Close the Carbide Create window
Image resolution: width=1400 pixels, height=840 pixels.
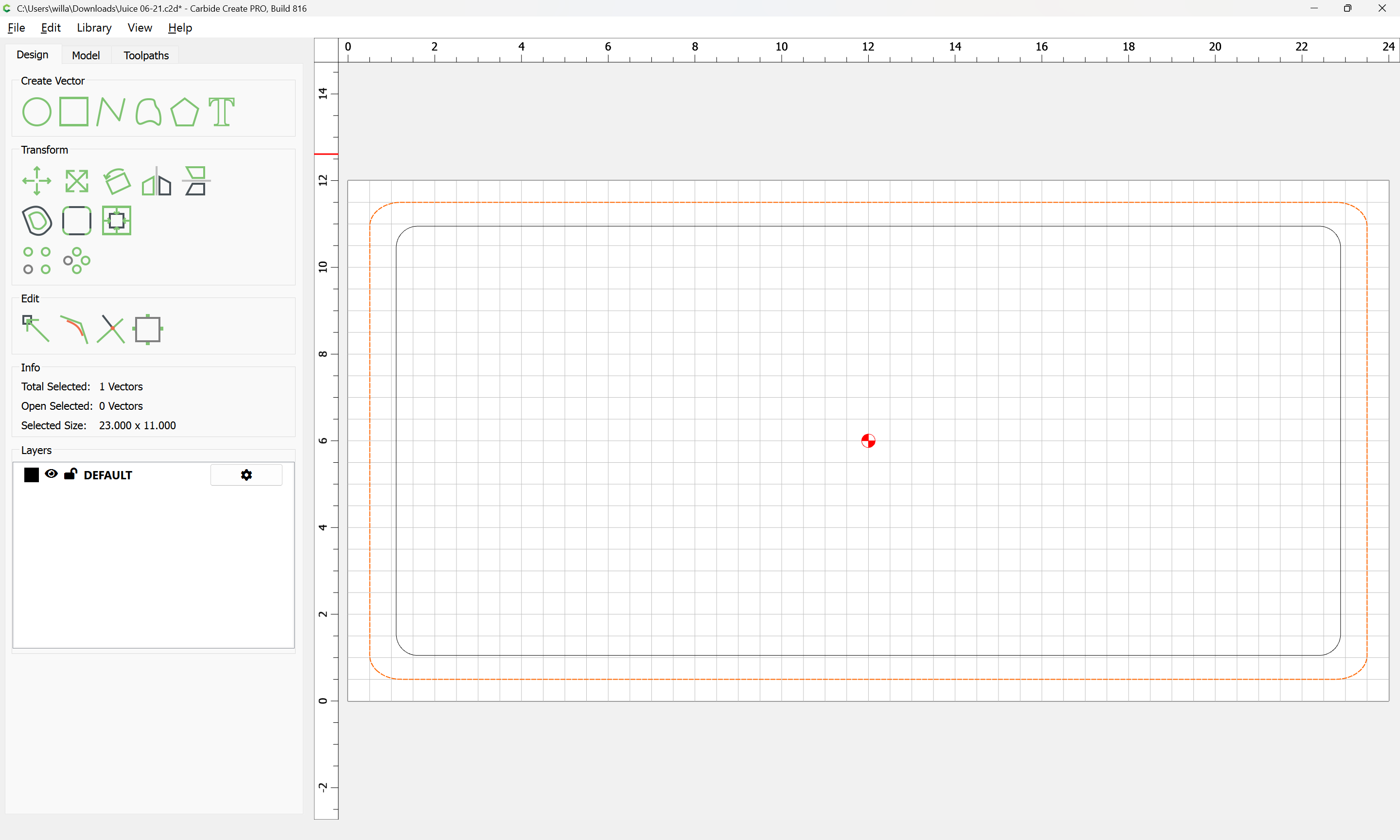click(x=1382, y=8)
